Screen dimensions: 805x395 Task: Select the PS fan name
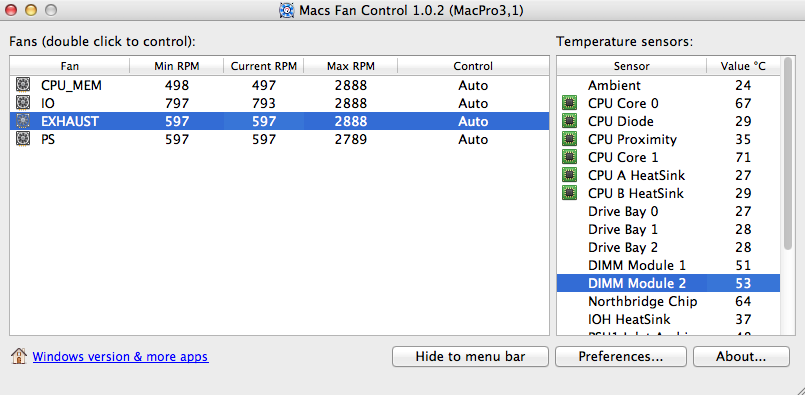point(48,139)
